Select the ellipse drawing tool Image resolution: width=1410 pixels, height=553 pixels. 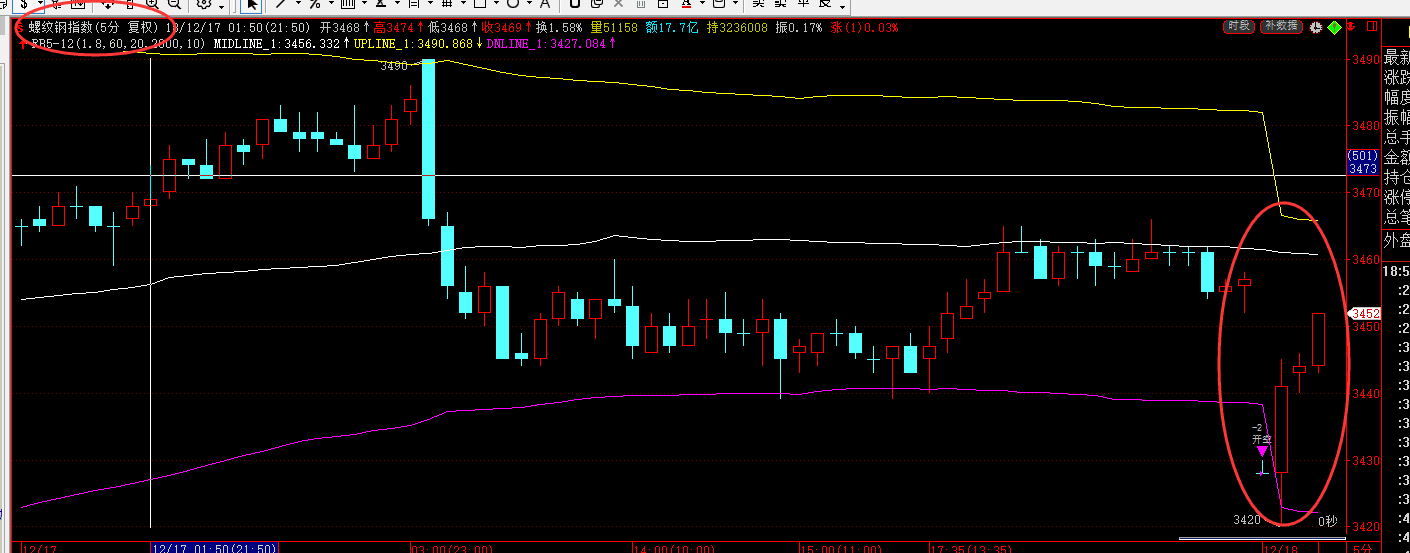tap(513, 4)
